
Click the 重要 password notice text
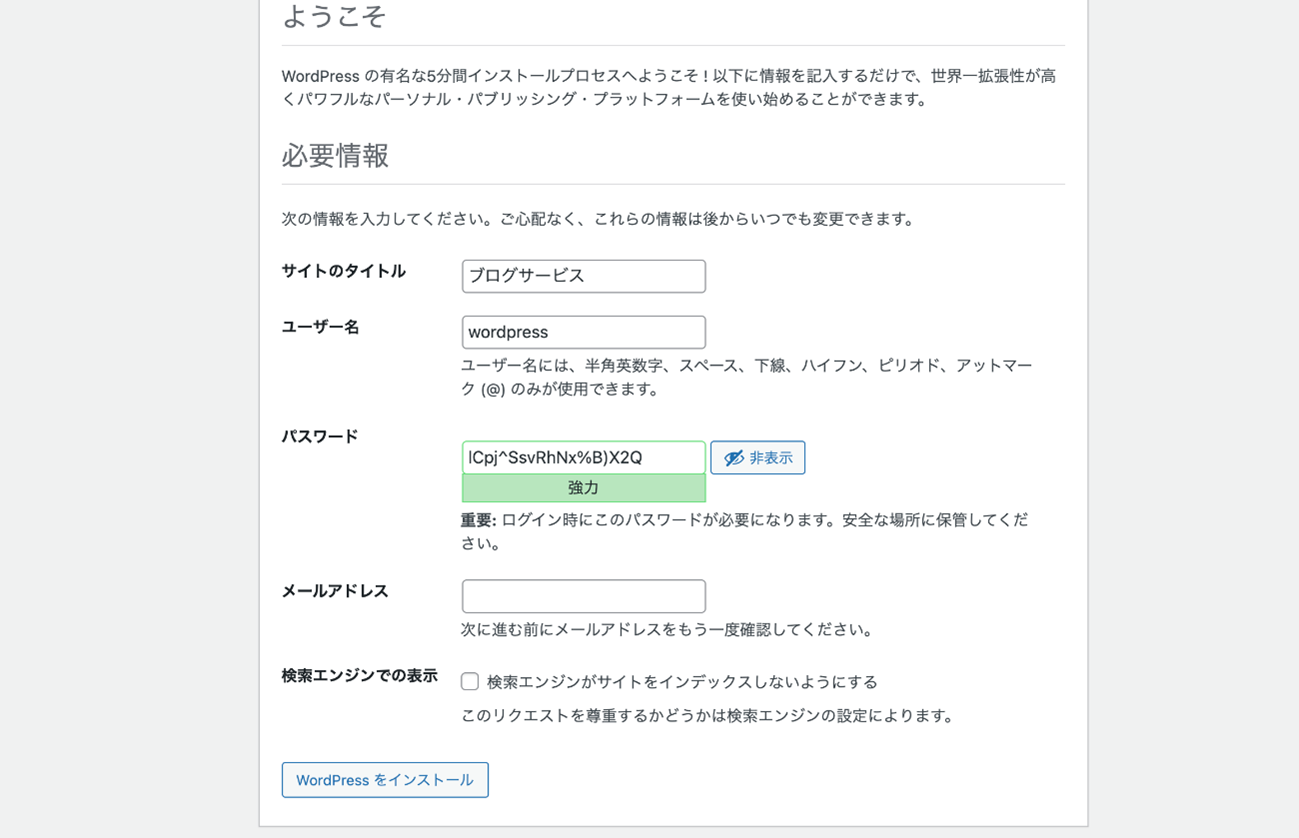(x=743, y=531)
